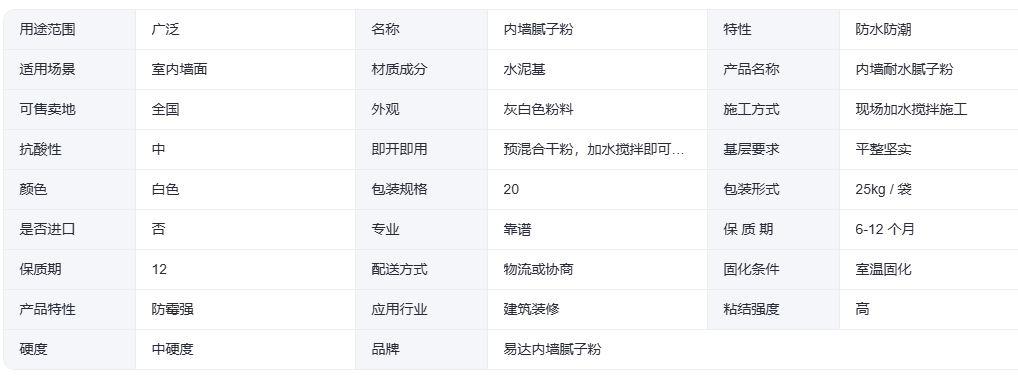1018x385 pixels.
Task: Select the 6-12 个月 shelf life value
Action: click(x=885, y=229)
